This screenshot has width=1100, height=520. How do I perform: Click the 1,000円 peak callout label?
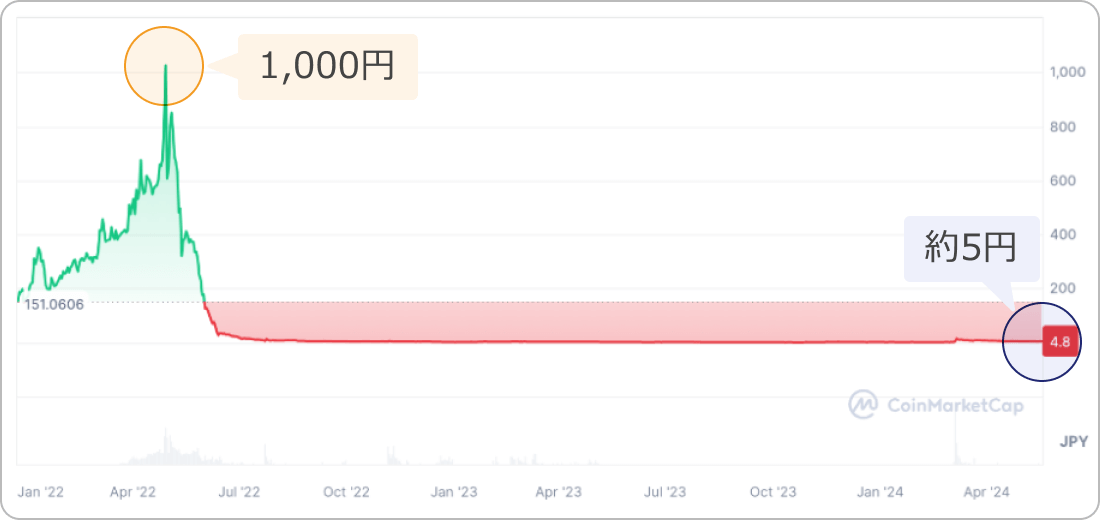(x=328, y=67)
